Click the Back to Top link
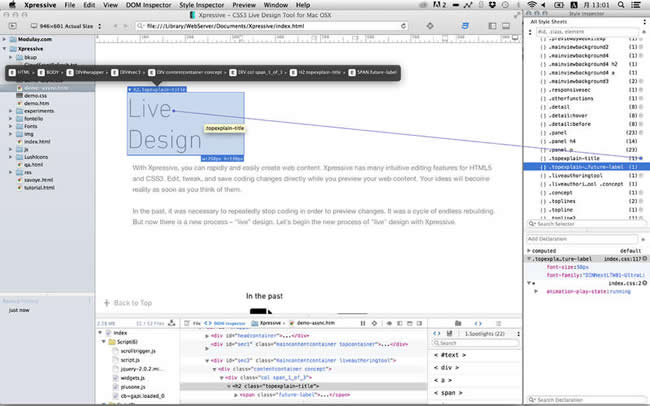Image resolution: width=650 pixels, height=406 pixels. pyautogui.click(x=129, y=303)
